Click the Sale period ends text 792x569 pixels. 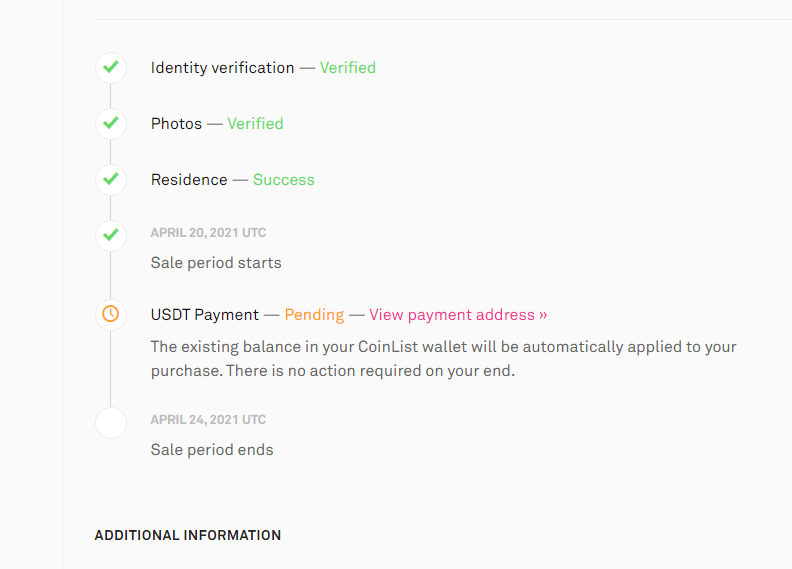[x=212, y=450]
